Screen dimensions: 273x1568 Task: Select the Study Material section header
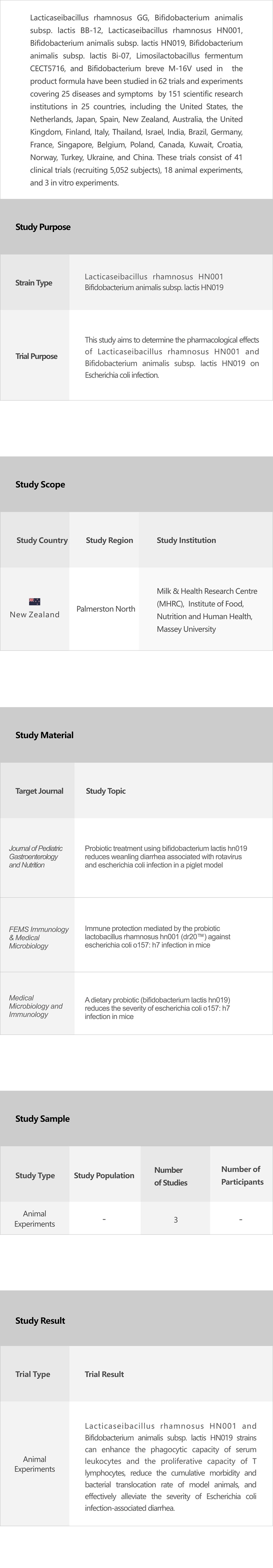click(44, 735)
